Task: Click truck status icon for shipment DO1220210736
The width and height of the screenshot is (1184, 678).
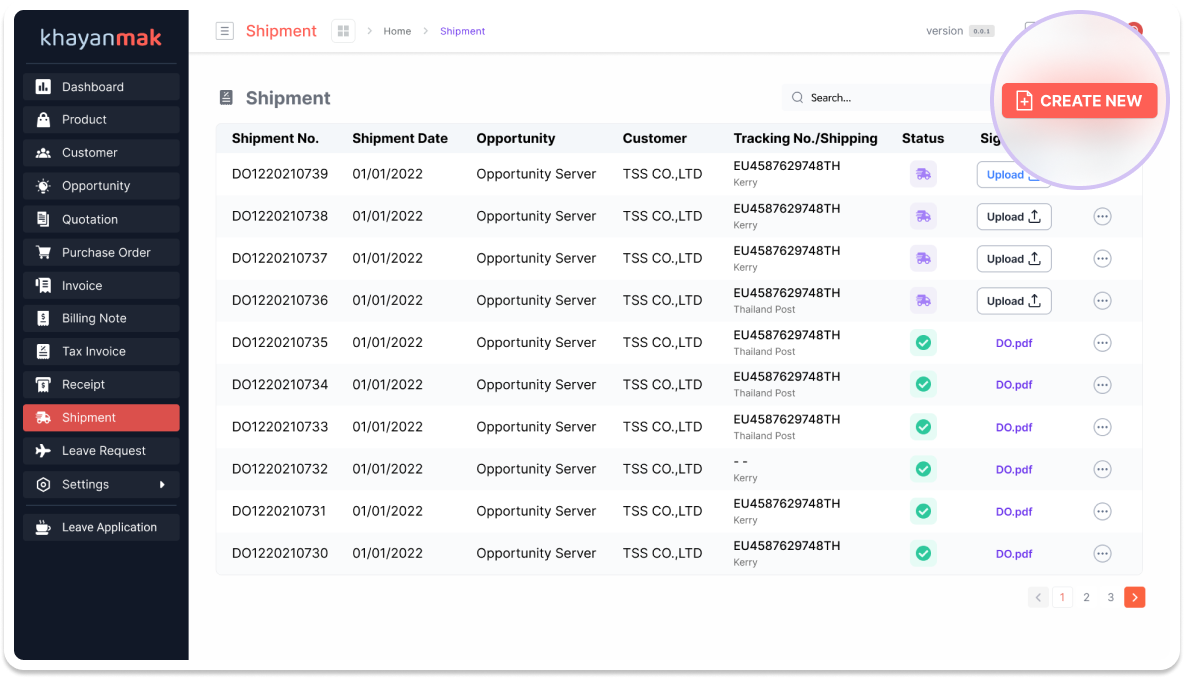Action: click(923, 301)
